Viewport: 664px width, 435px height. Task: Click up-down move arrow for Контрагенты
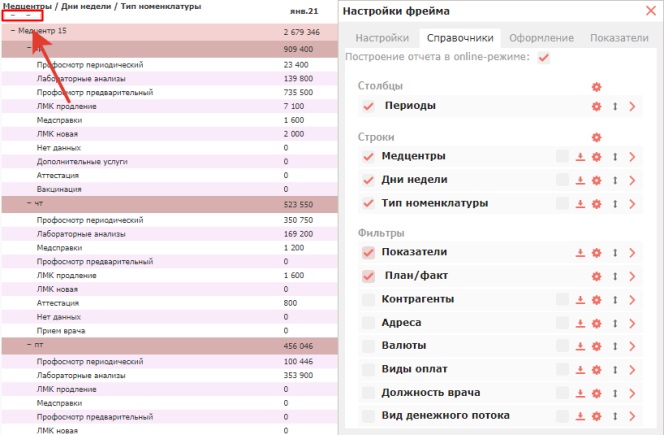click(615, 300)
